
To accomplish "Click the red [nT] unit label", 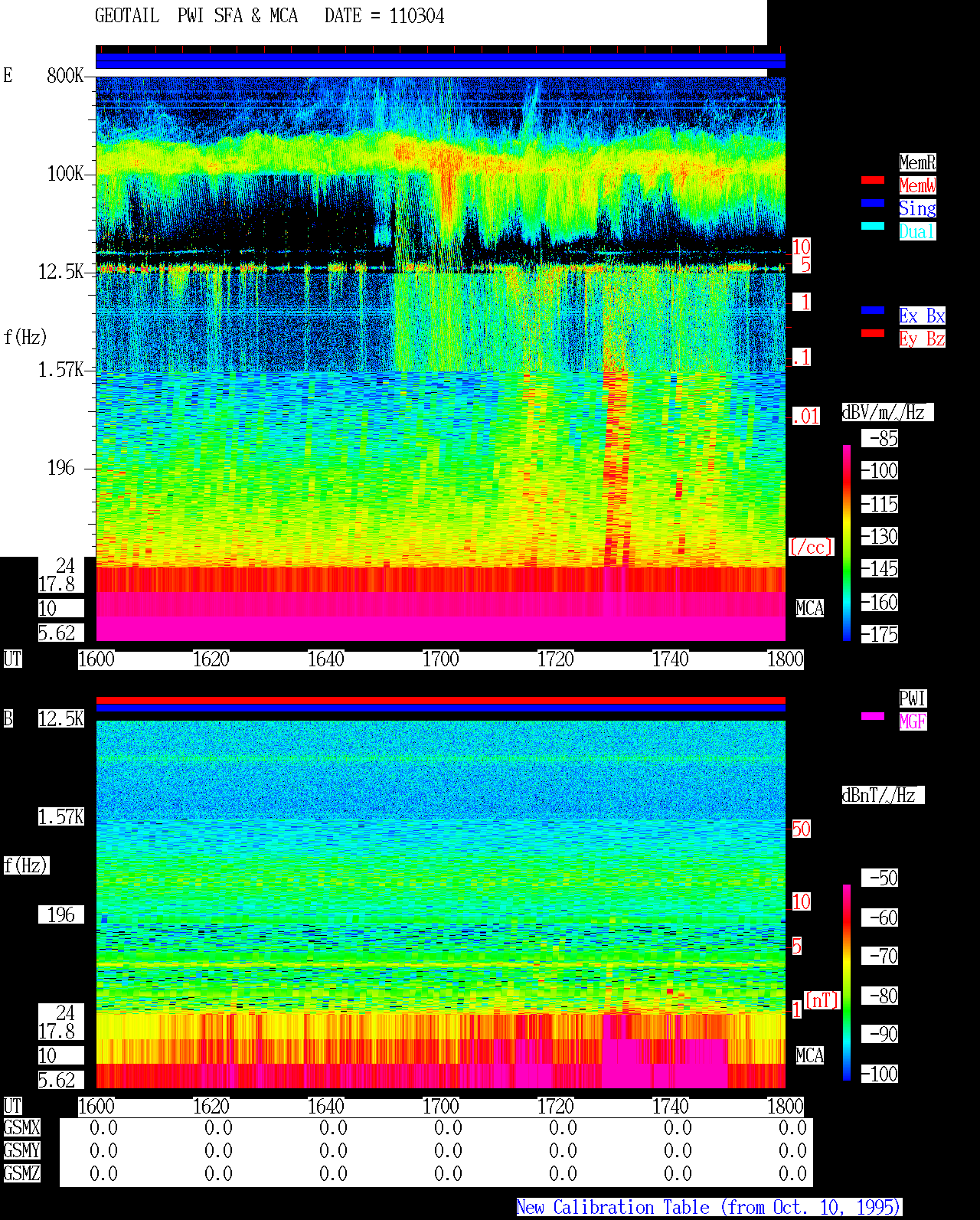I will tap(822, 1000).
